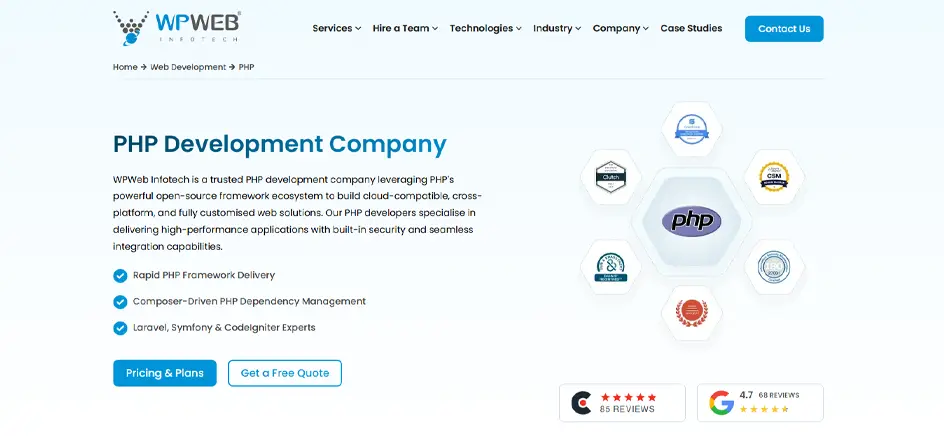Open the Technologies dropdown
Image resolution: width=944 pixels, height=436 pixels.
(485, 28)
